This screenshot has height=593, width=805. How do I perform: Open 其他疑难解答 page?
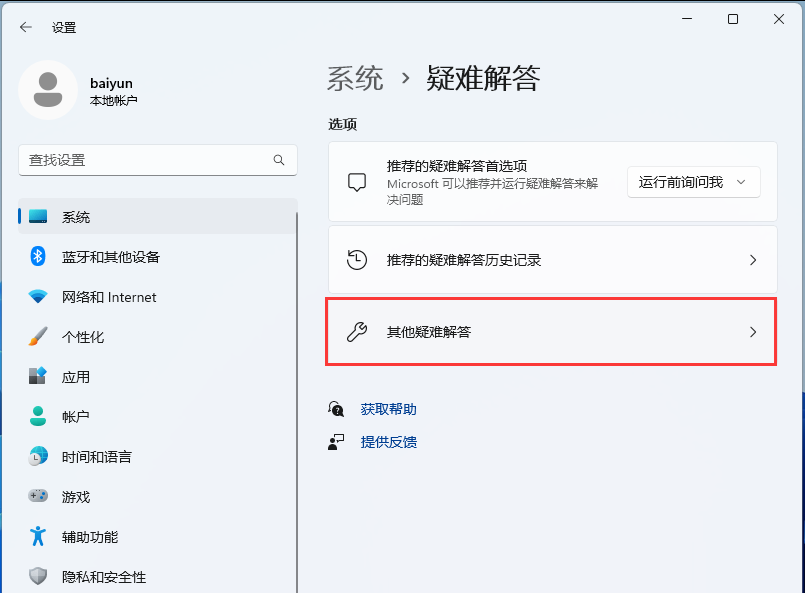point(550,331)
